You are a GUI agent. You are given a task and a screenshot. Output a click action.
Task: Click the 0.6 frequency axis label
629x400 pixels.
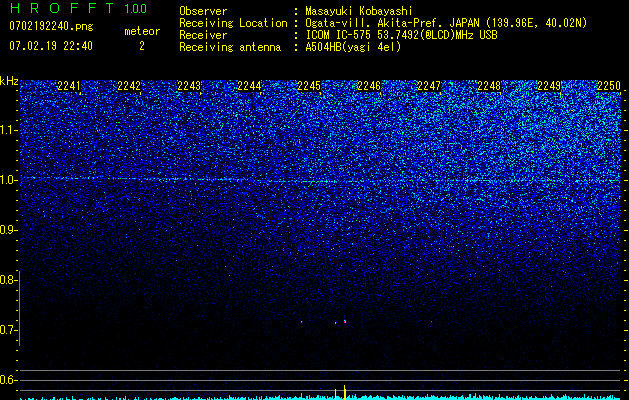(x=8, y=380)
